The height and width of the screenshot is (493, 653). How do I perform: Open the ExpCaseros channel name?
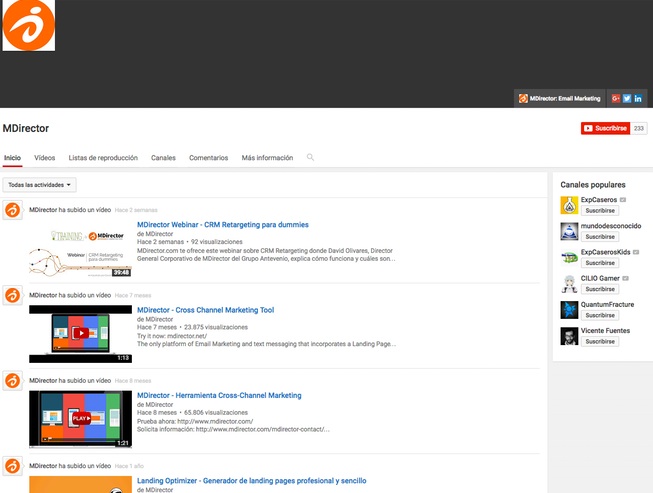pos(599,200)
